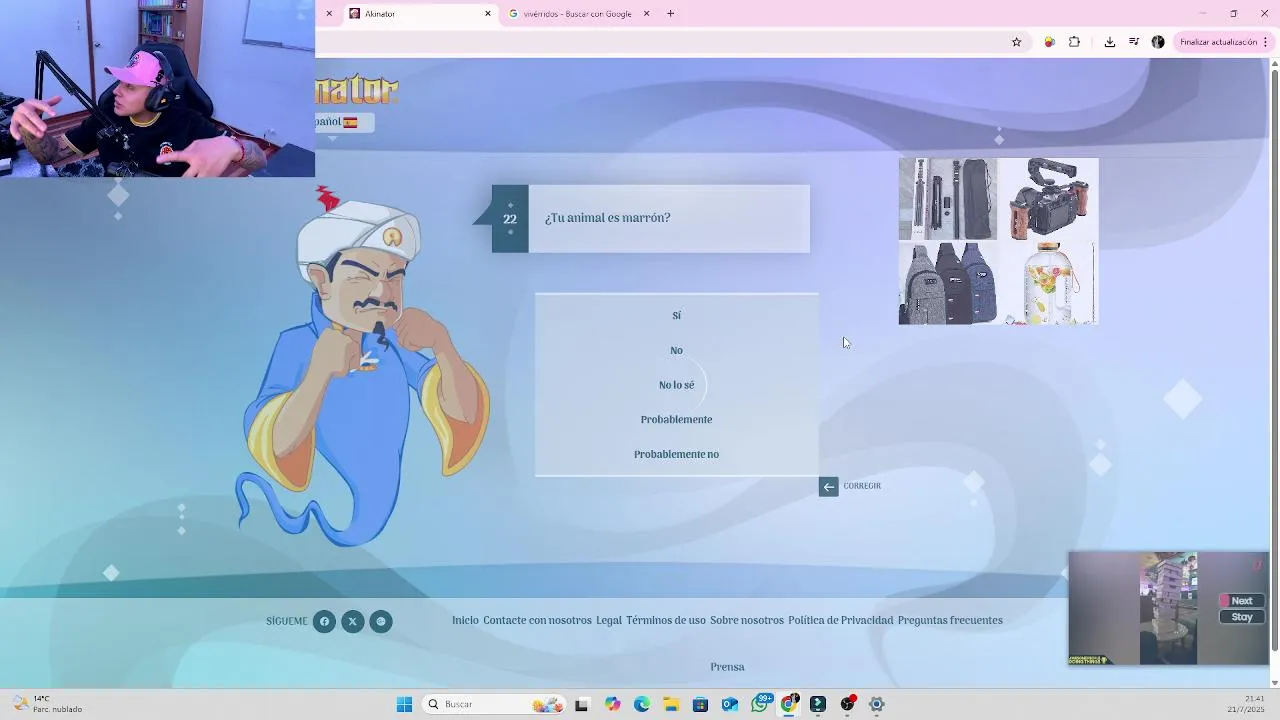Answer No lo sé
1280x720 pixels.
(x=676, y=385)
